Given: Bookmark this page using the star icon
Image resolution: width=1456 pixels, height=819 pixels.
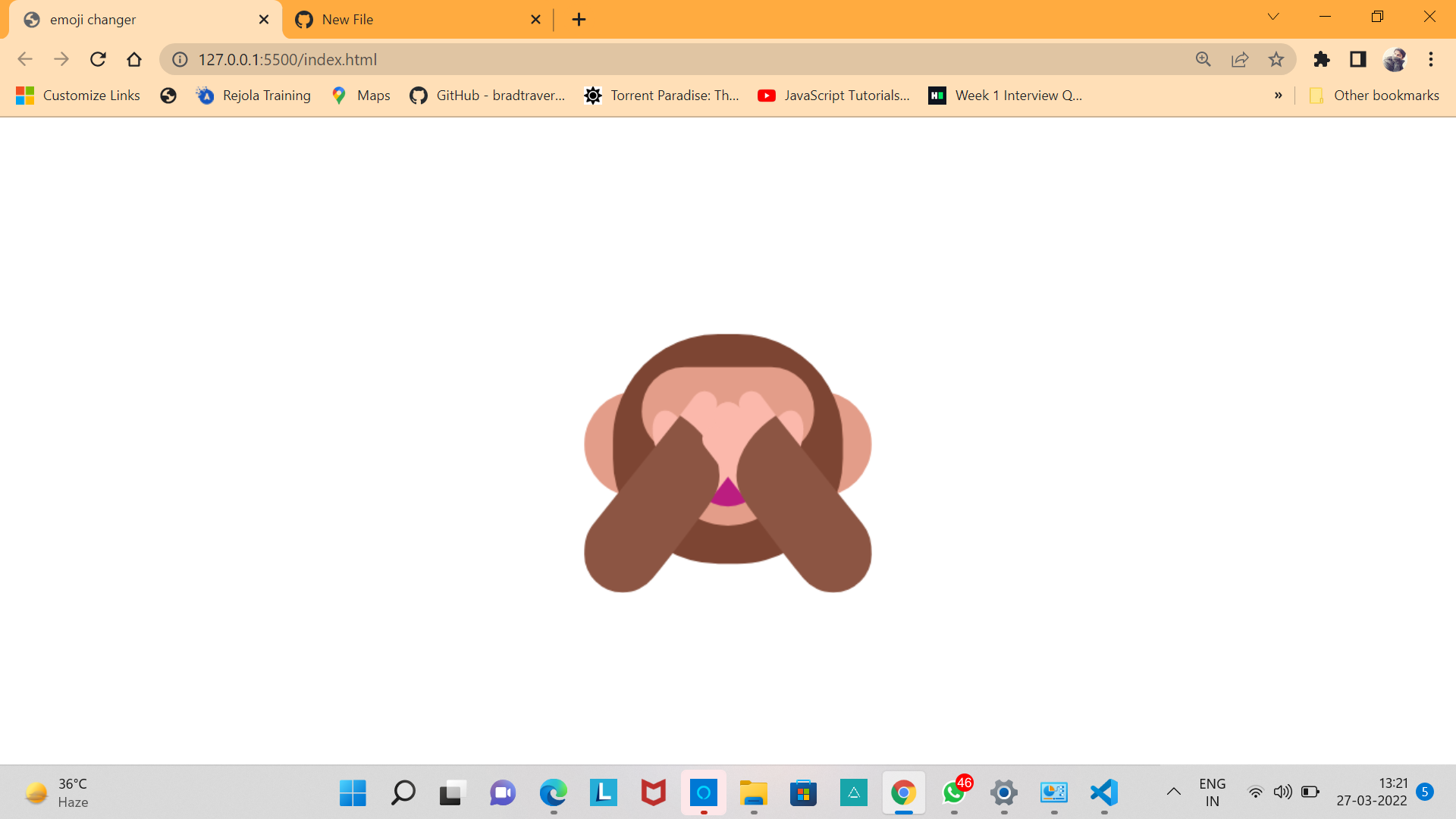Looking at the screenshot, I should 1276,59.
